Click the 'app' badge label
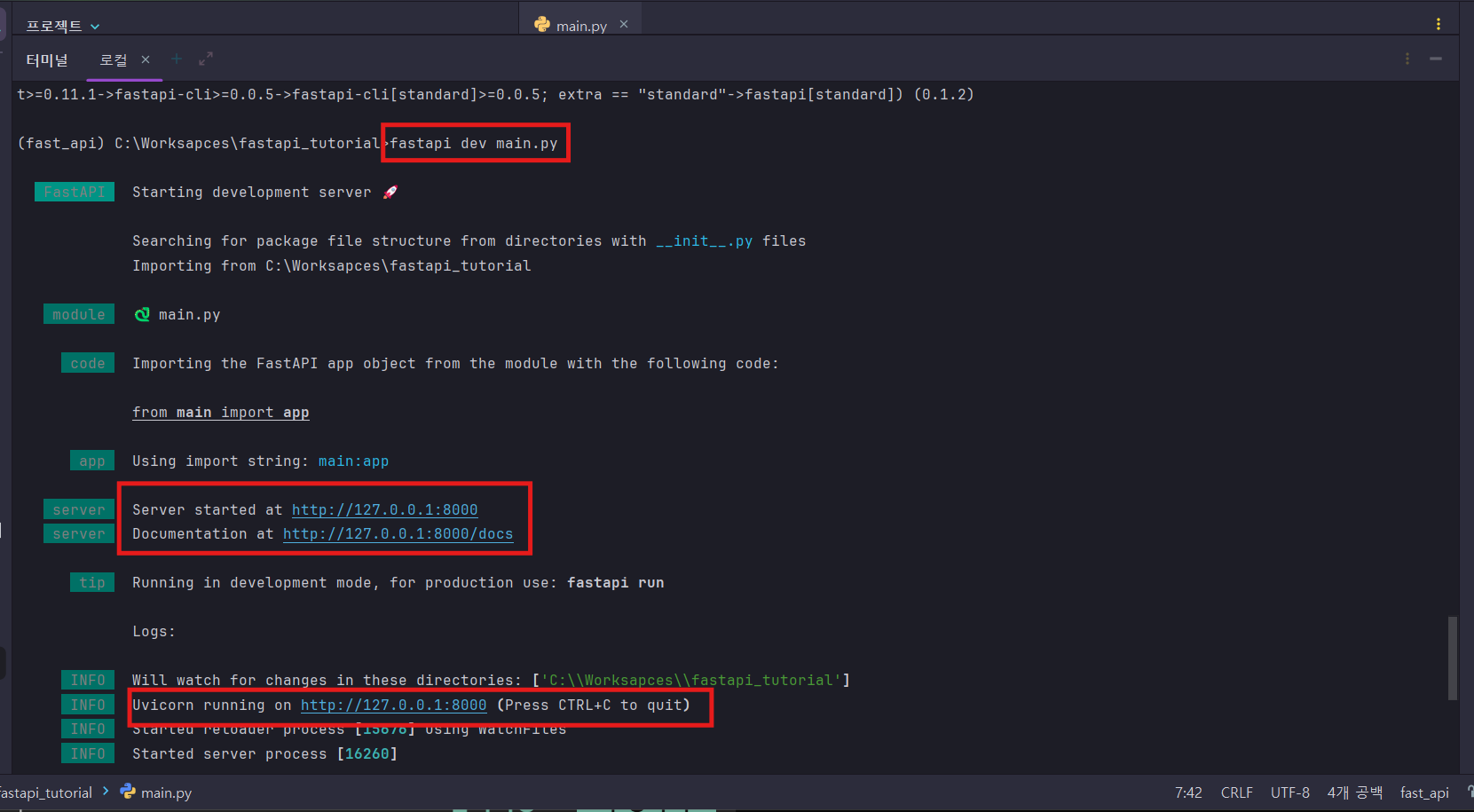 click(92, 461)
